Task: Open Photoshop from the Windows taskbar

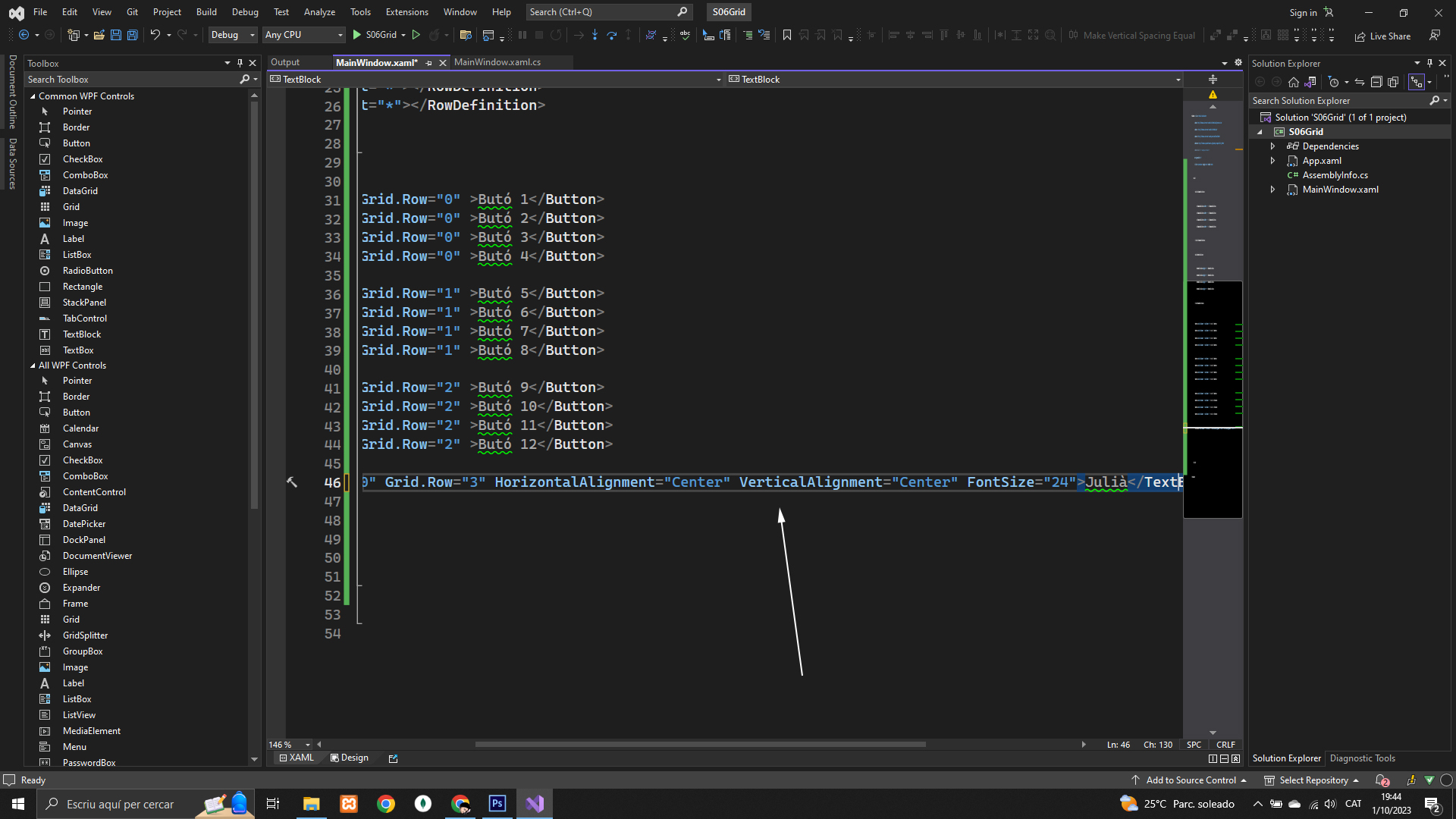Action: pos(497,804)
